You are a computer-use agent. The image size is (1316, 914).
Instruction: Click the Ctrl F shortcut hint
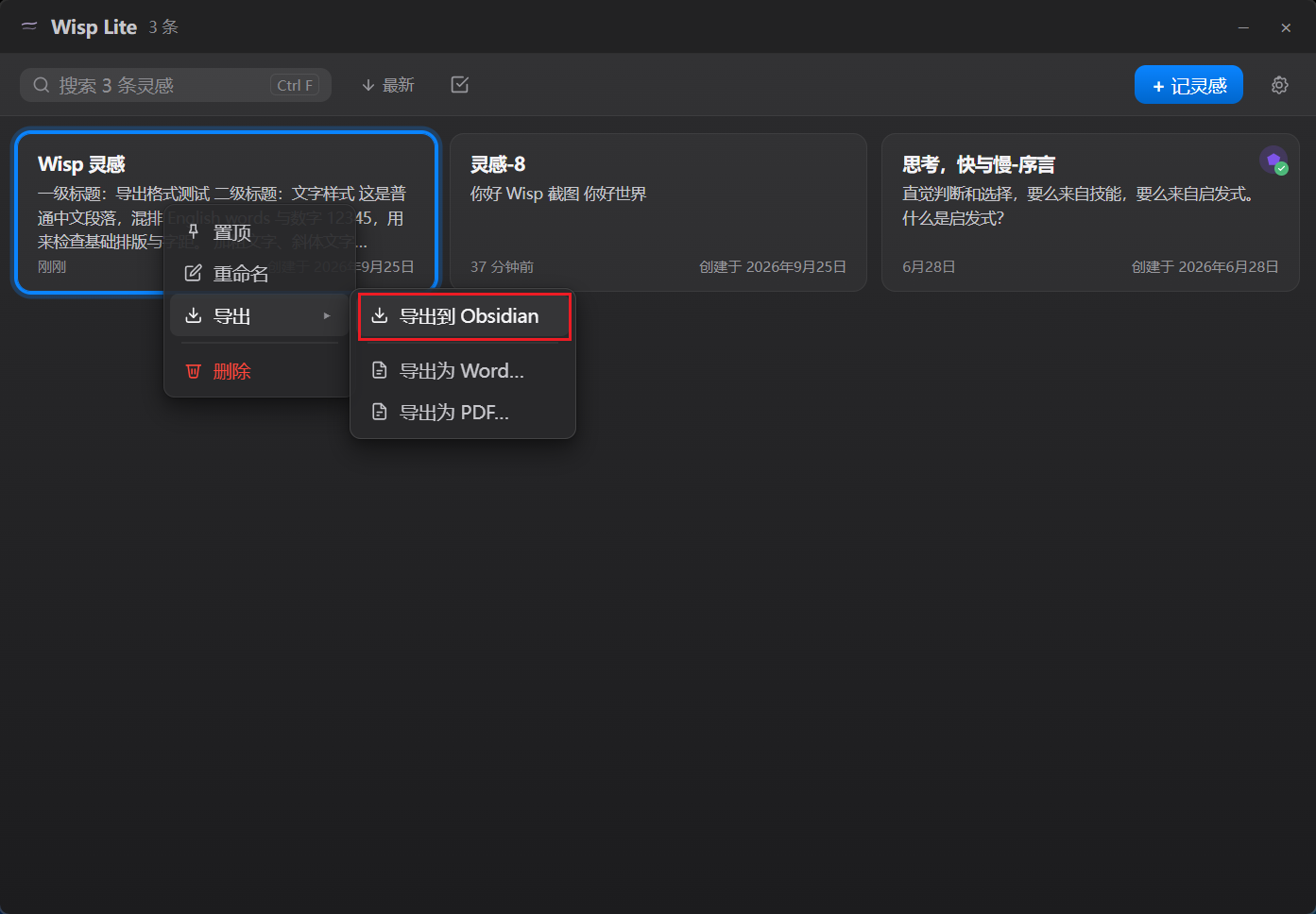(295, 85)
